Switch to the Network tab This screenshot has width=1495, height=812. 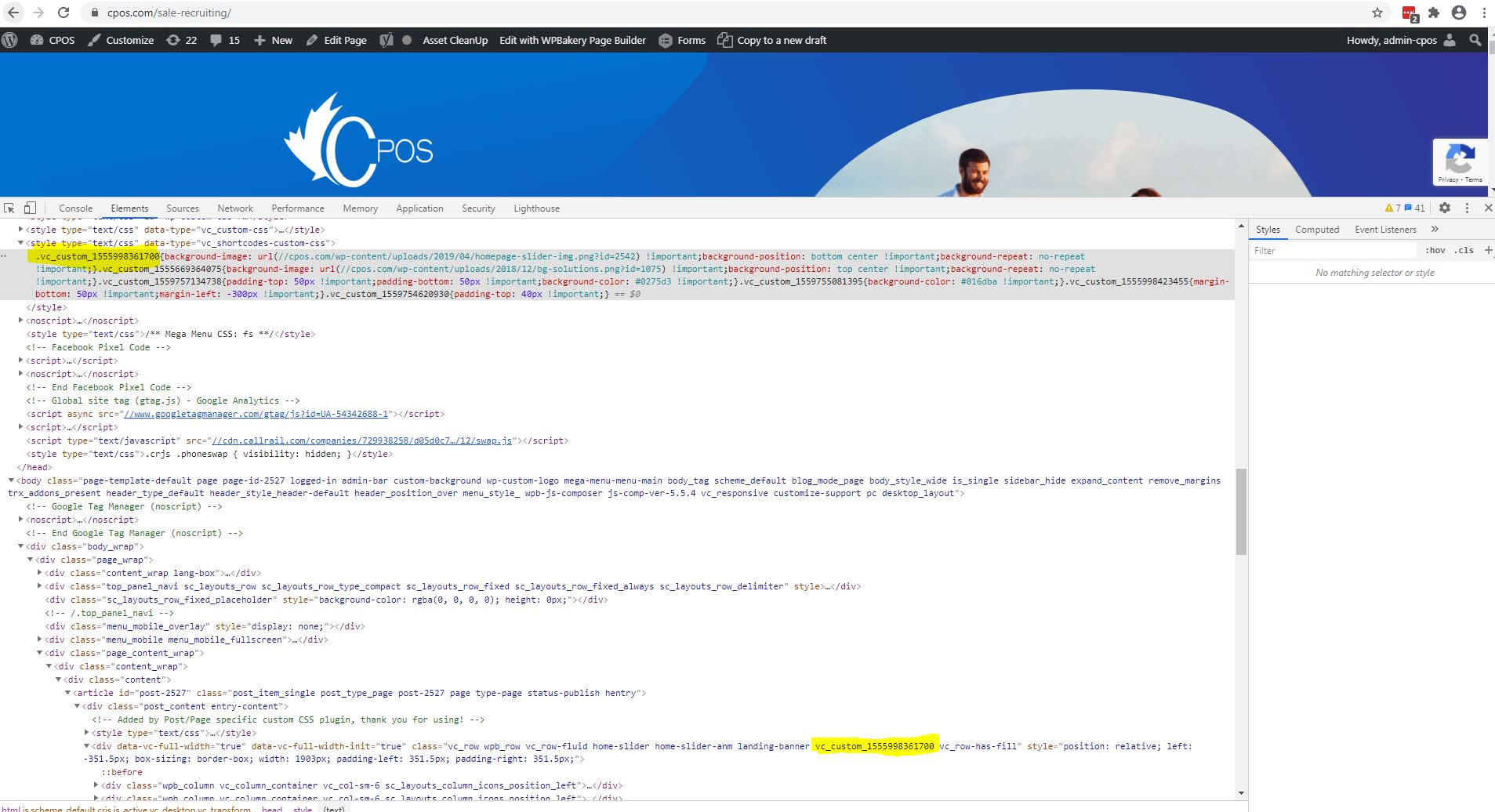[235, 208]
